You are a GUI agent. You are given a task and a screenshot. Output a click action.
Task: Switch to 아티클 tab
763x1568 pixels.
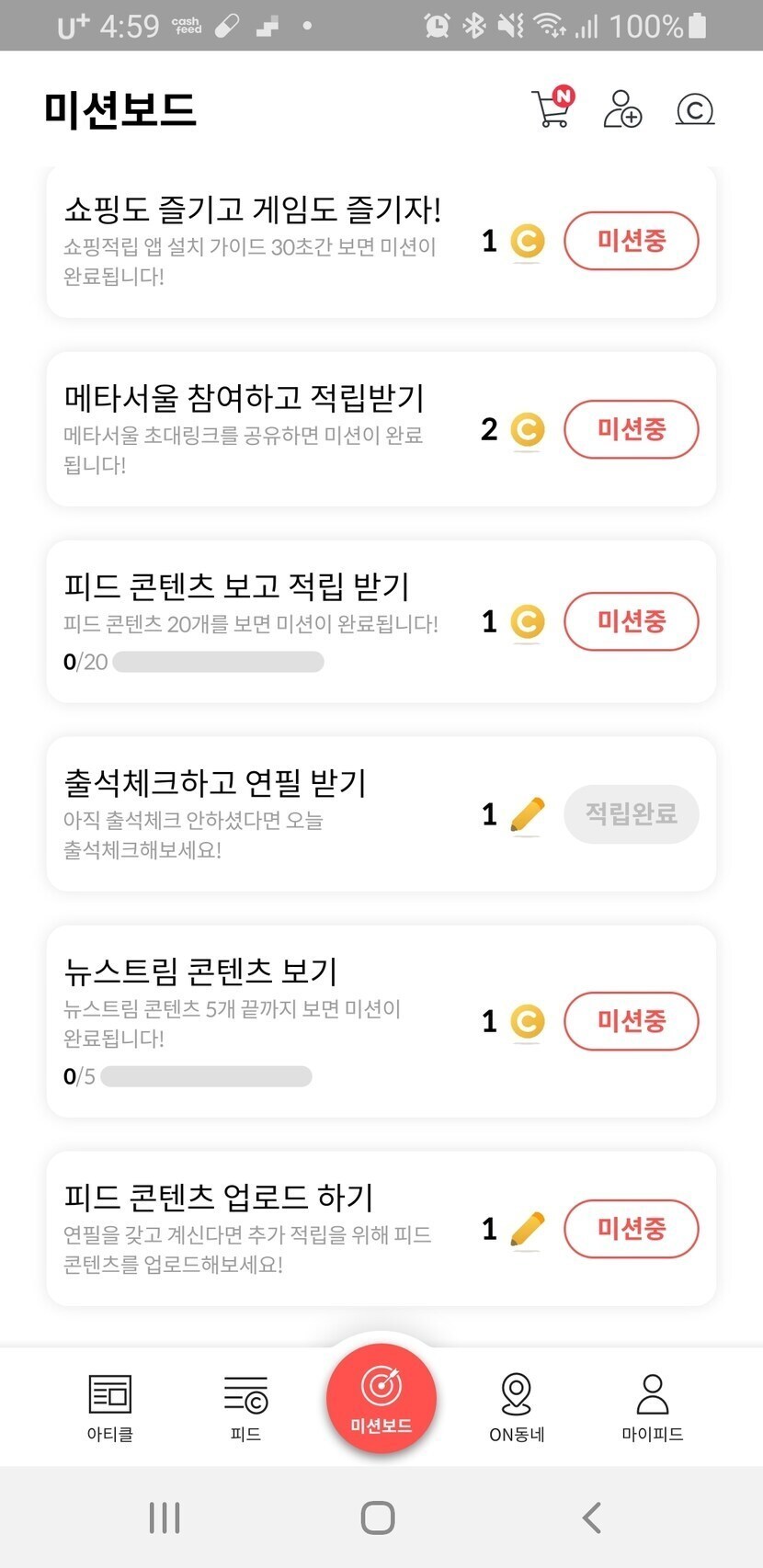click(x=110, y=1406)
